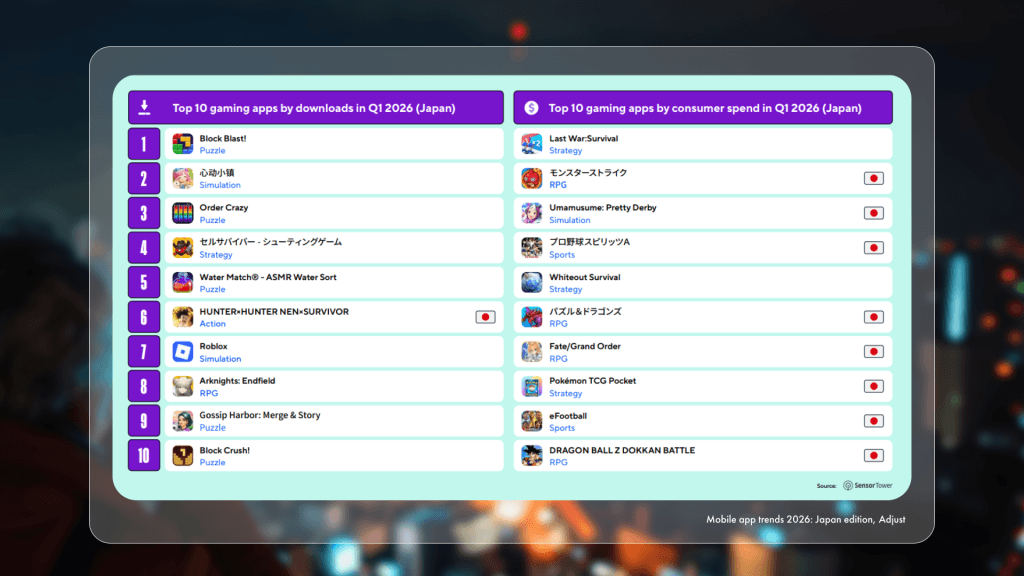Click the rank 10 number badge
Viewport: 1024px width, 576px height.
click(x=144, y=455)
